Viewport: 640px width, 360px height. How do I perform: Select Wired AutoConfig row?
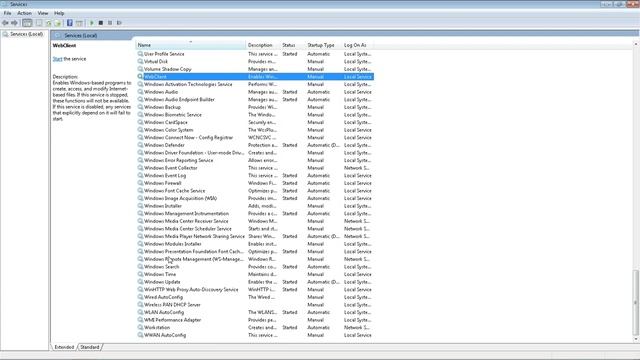[255, 297]
